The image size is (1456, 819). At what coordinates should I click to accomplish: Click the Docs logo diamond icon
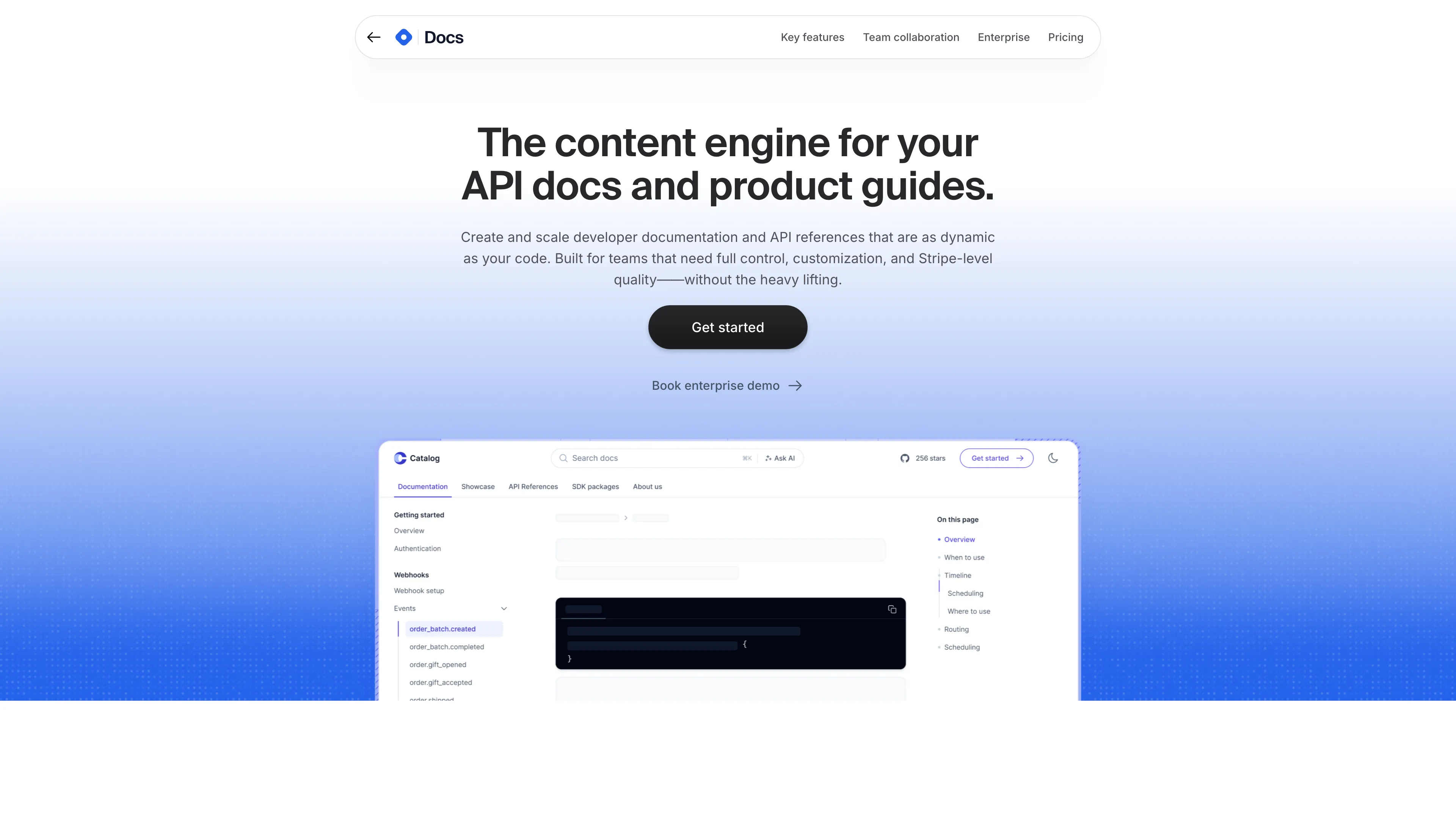(403, 37)
